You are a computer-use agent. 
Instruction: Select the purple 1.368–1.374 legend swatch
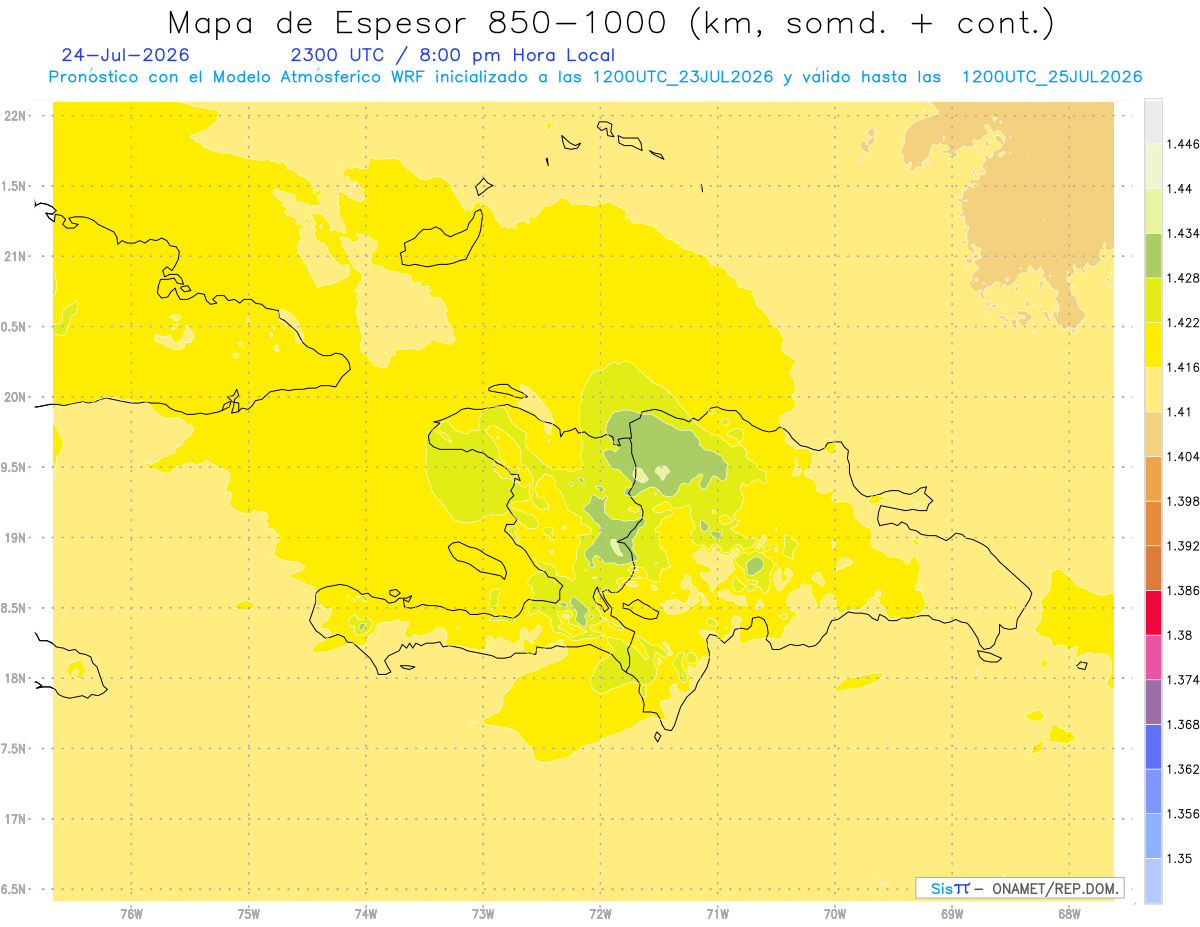(x=1153, y=702)
